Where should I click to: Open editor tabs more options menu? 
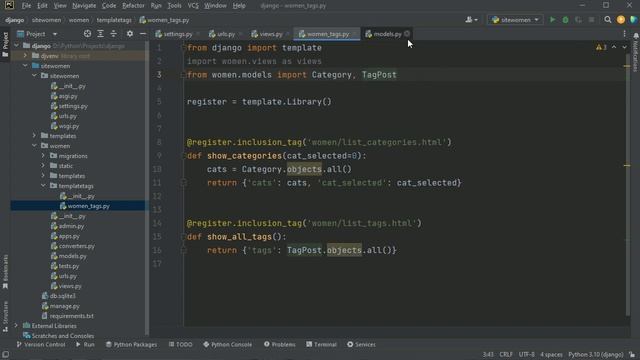tap(624, 34)
